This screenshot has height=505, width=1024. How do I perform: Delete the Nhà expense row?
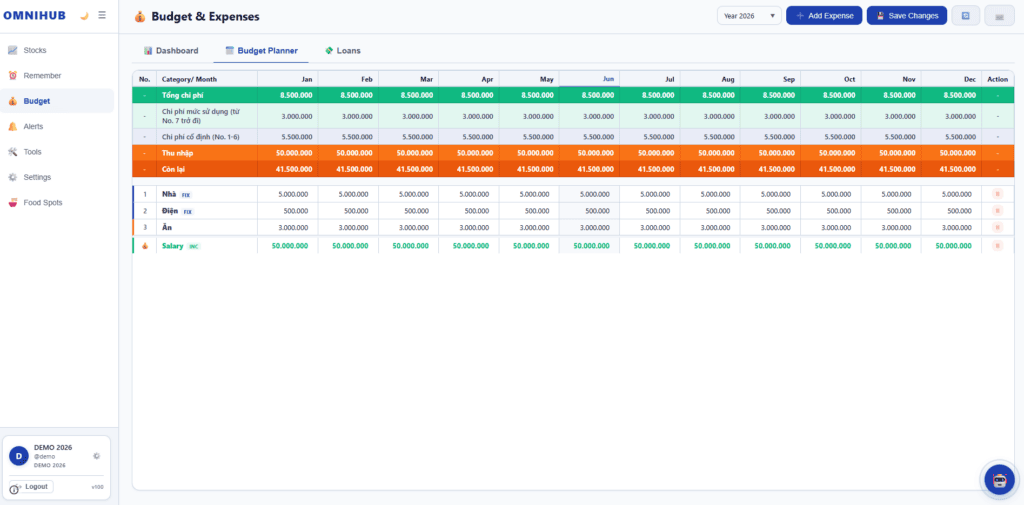(997, 194)
